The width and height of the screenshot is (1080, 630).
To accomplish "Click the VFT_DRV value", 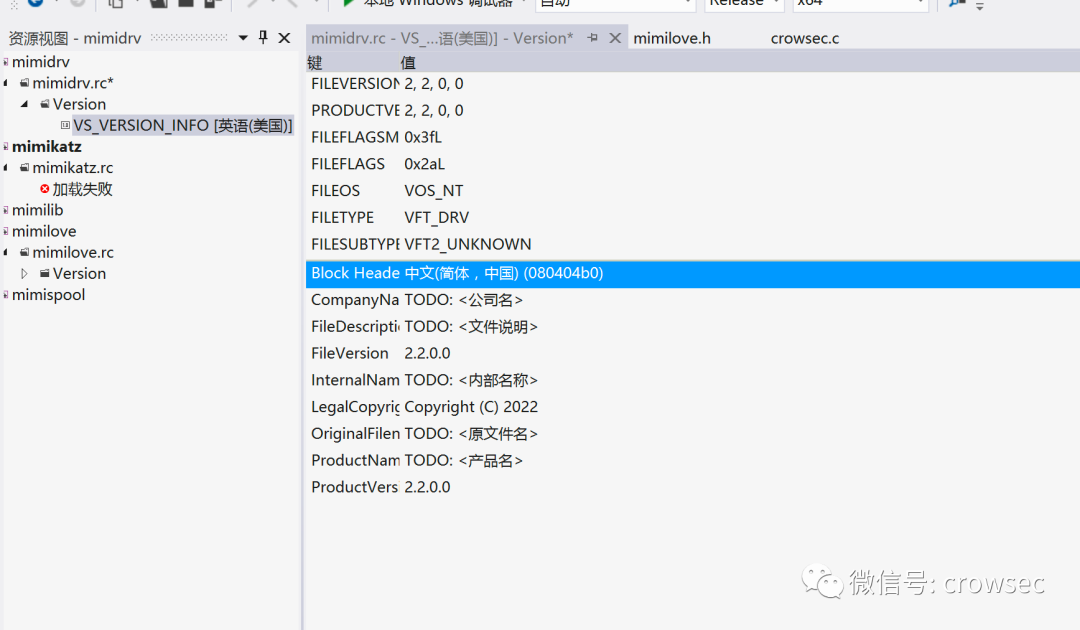I will click(437, 218).
